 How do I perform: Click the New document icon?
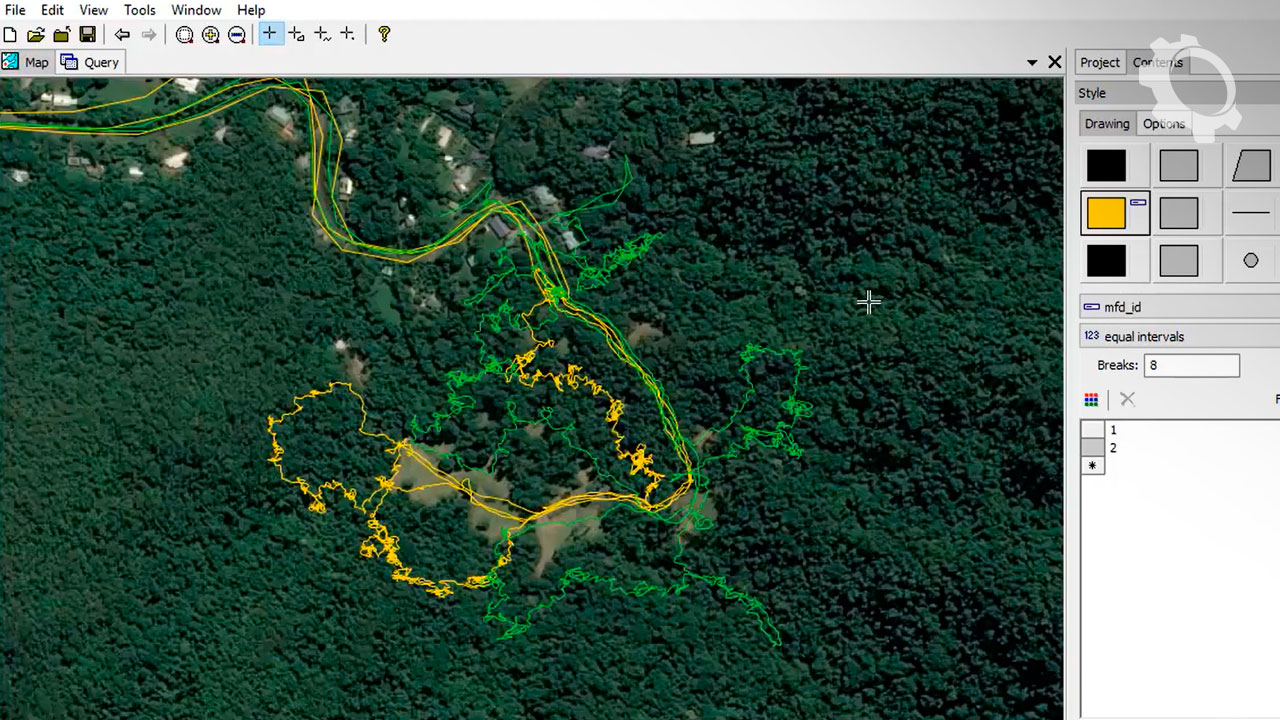tap(10, 35)
